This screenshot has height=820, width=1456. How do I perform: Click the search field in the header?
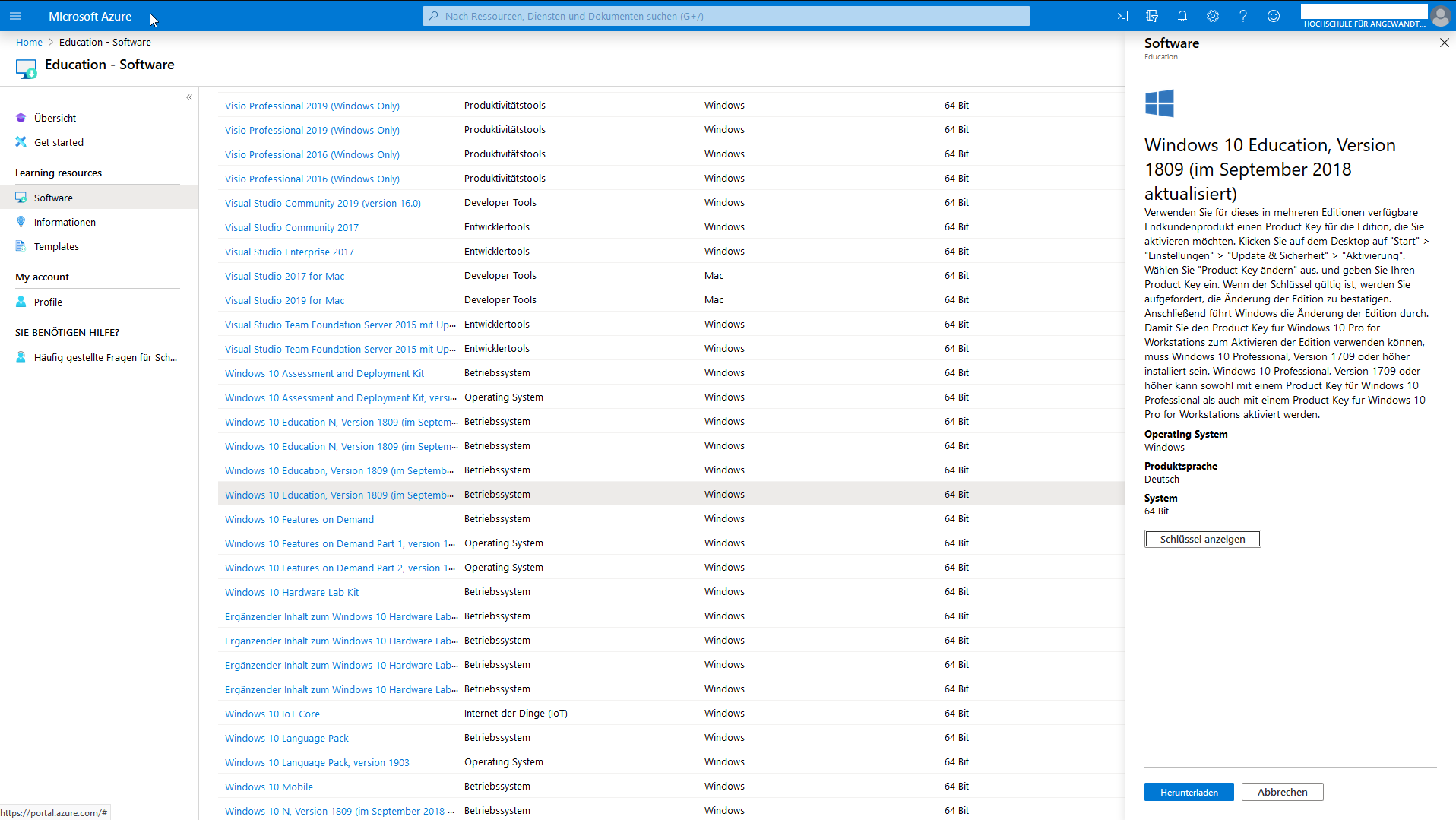[x=726, y=16]
